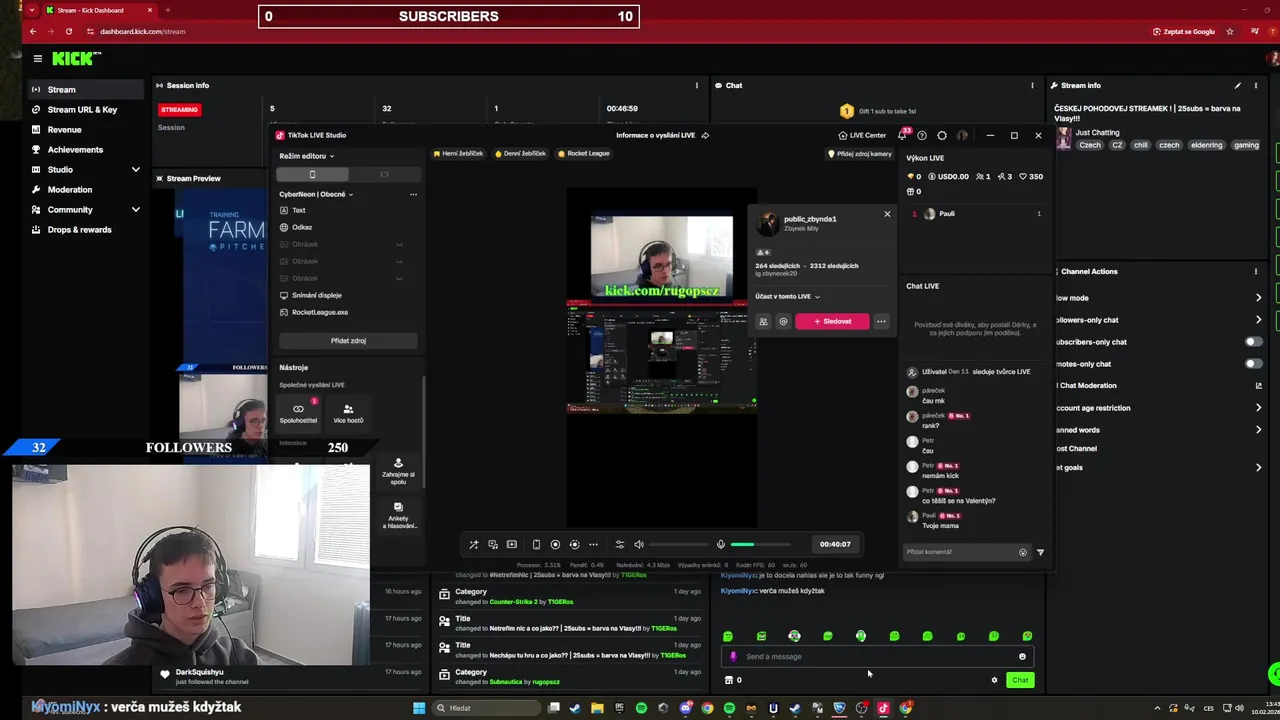
Task: Open TikTok Studio help icon
Action: tap(922, 136)
